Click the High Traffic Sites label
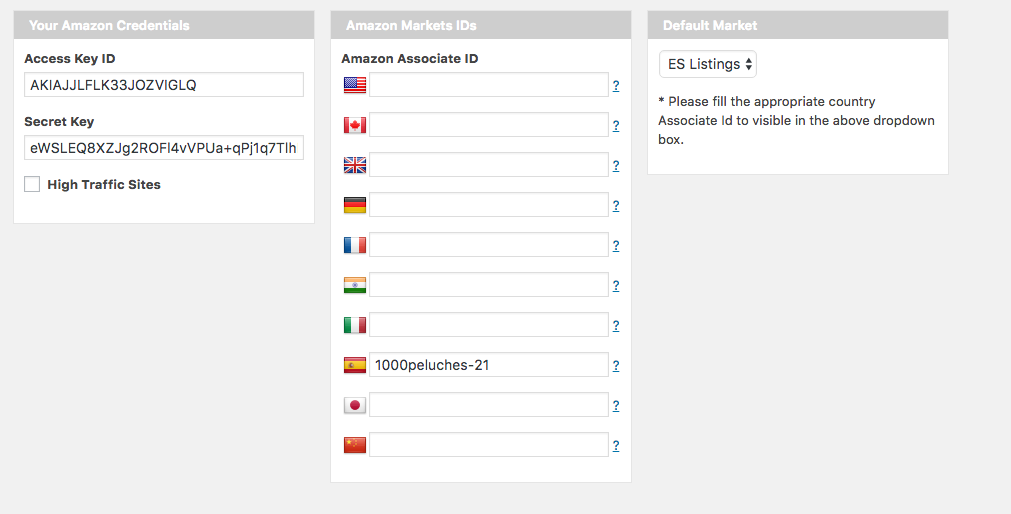 [104, 184]
